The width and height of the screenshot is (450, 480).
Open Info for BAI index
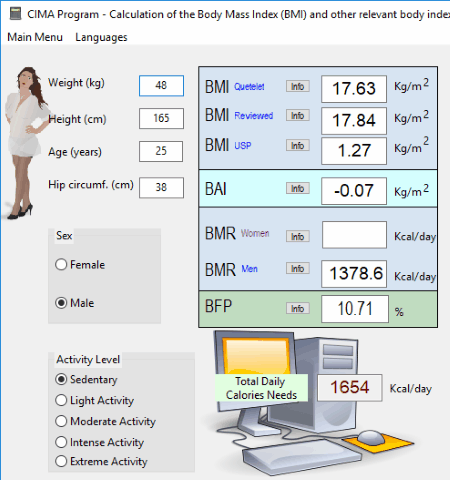298,188
